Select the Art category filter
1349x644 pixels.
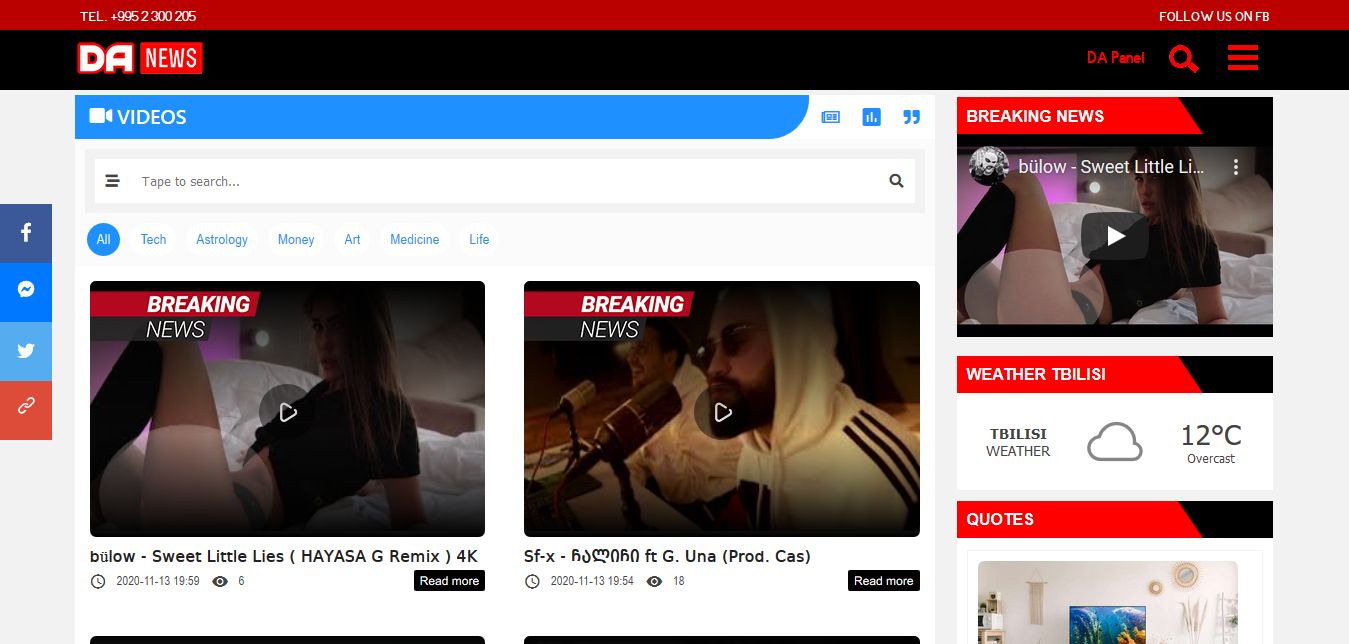pos(352,239)
